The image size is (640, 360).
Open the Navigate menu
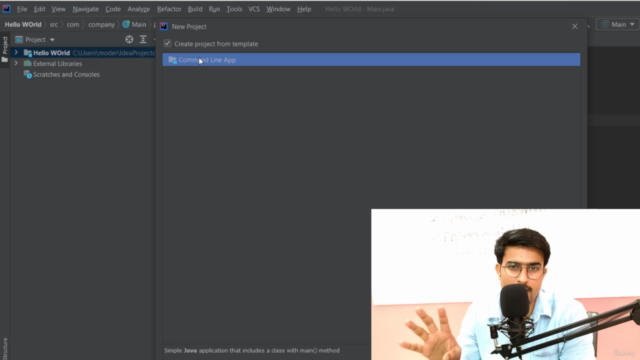pos(85,9)
